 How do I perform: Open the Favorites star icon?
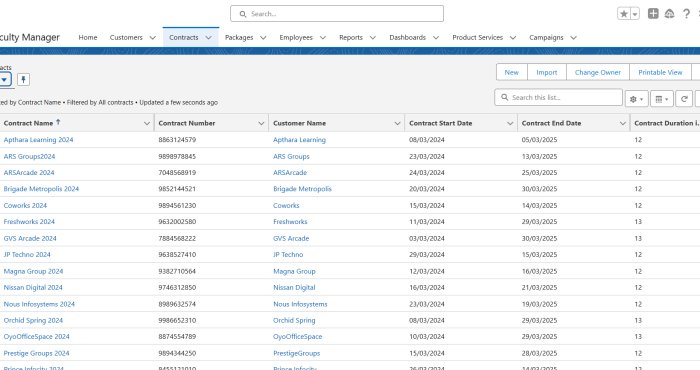point(624,14)
